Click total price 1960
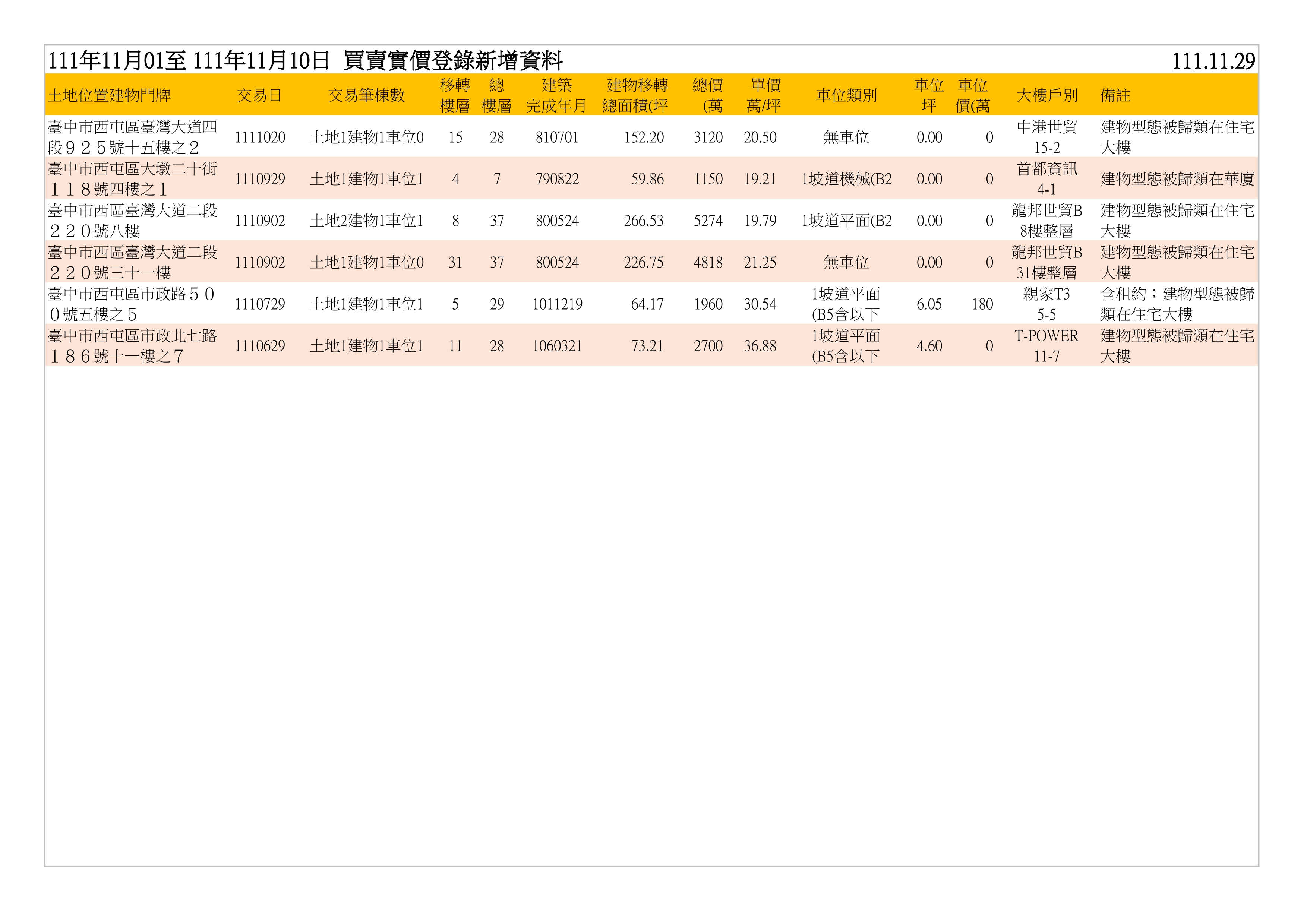Screen dimensions: 1307x924 pyautogui.click(x=708, y=304)
